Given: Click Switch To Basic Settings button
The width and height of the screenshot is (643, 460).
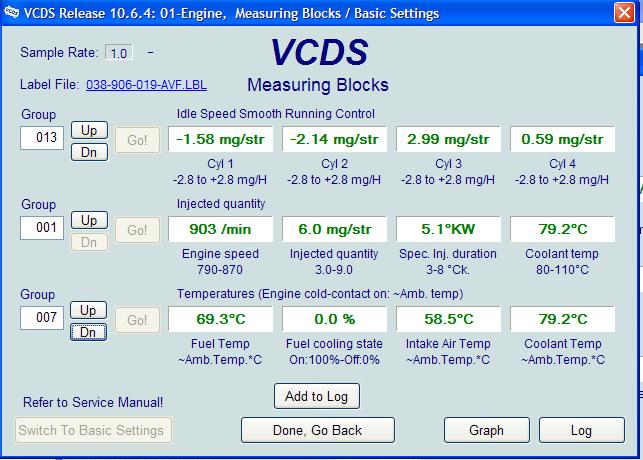Looking at the screenshot, I should (93, 430).
